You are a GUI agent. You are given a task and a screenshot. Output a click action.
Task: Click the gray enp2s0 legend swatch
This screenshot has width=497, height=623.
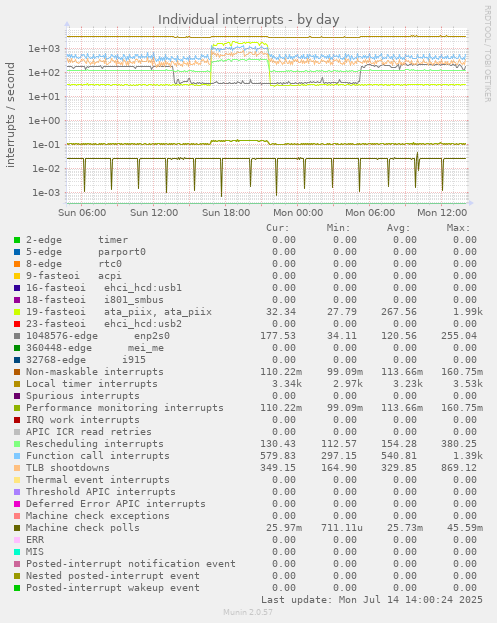point(17,336)
